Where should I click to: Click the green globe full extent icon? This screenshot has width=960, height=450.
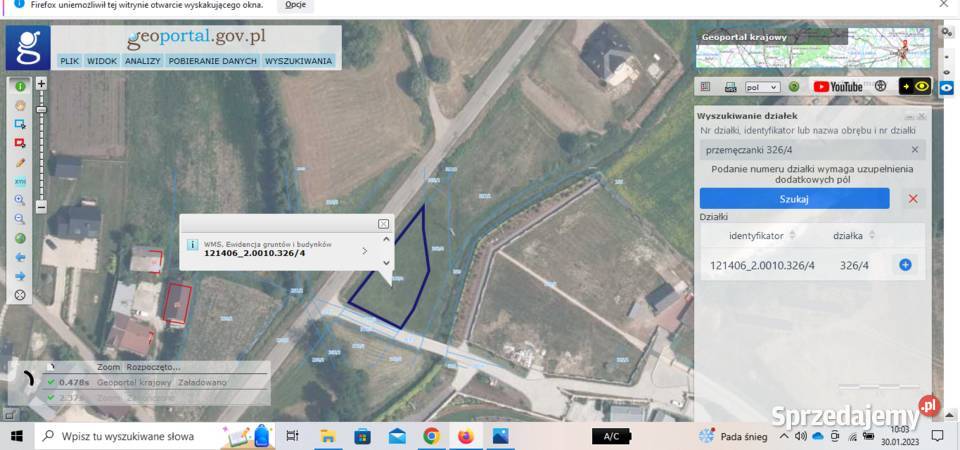20,238
